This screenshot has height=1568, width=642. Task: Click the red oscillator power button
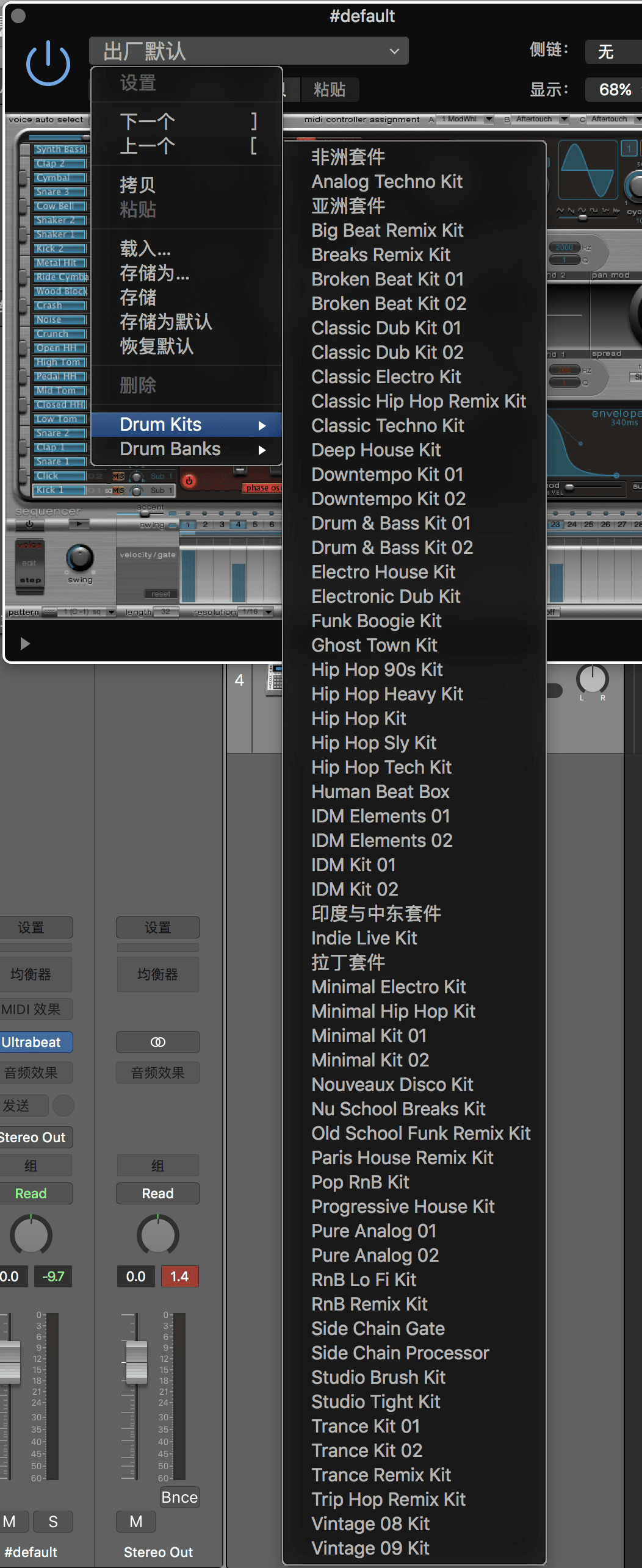[189, 481]
